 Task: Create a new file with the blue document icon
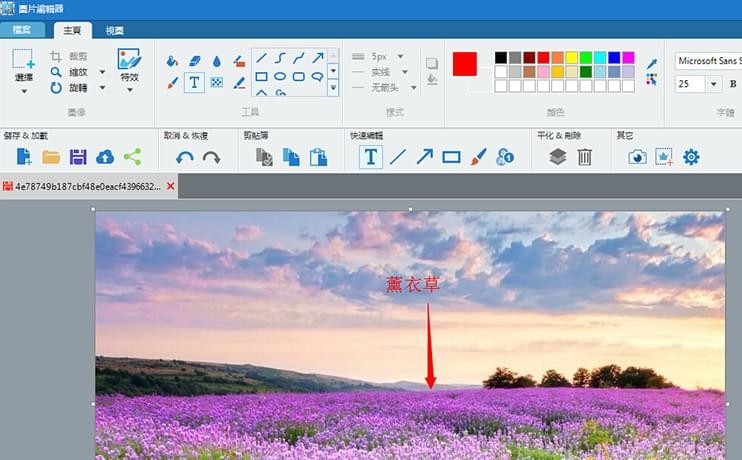[24, 157]
